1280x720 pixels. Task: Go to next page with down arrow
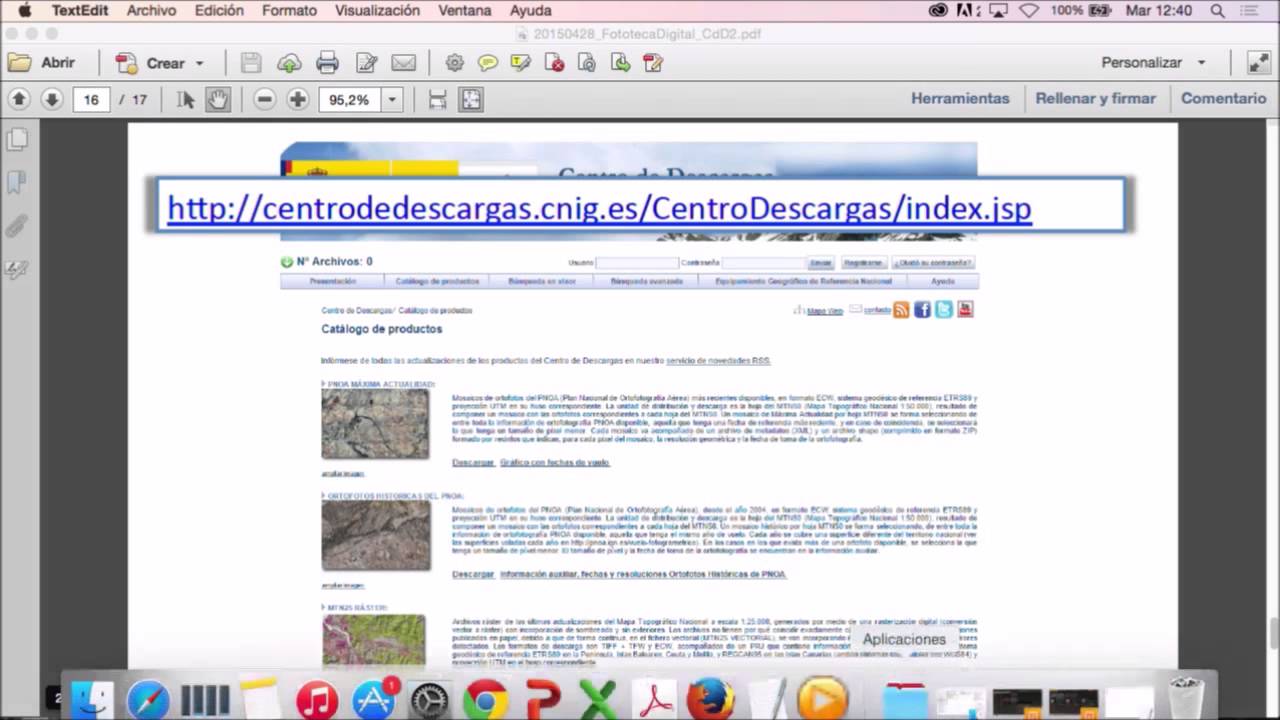point(52,99)
